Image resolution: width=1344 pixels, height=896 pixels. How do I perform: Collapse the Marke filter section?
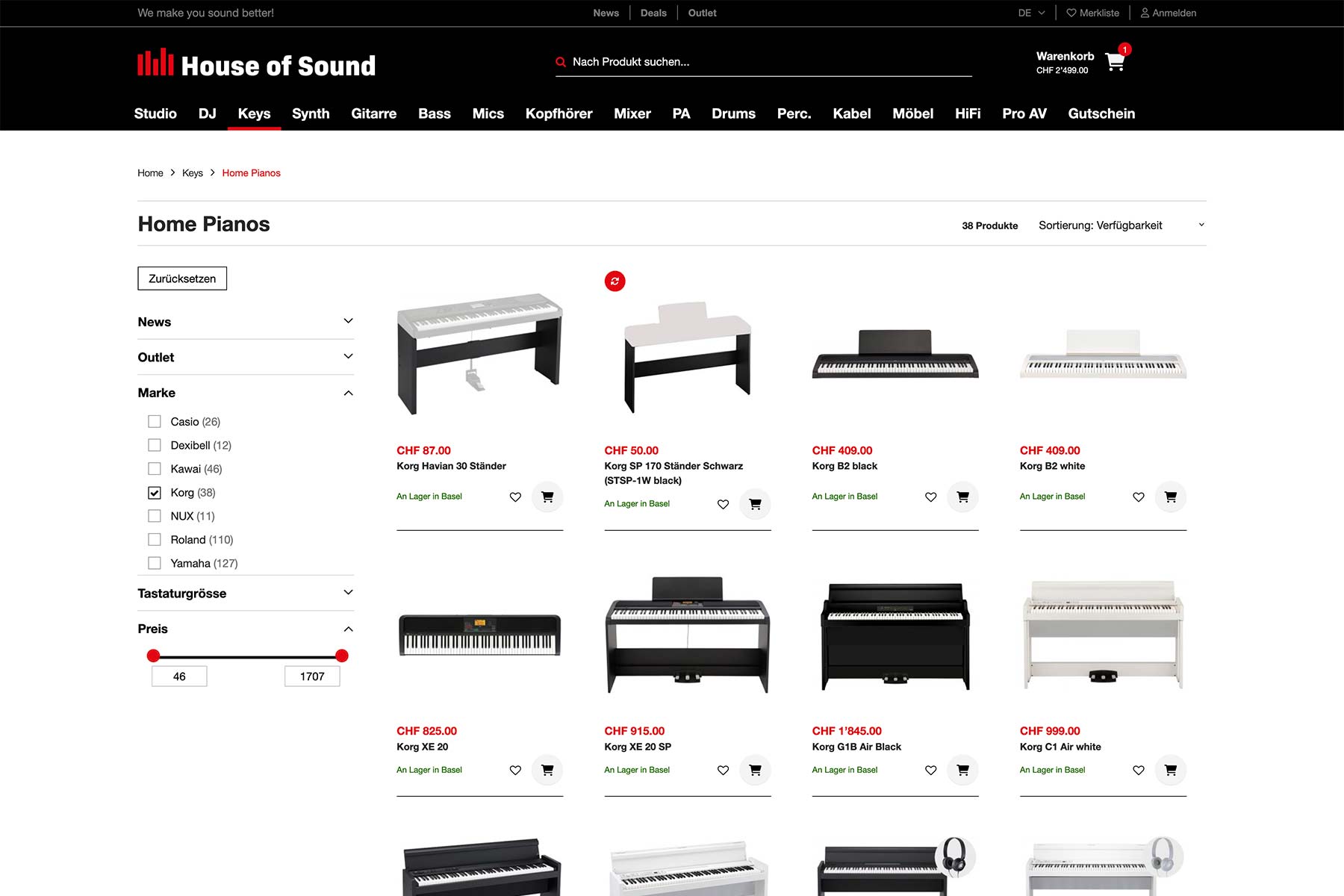pos(246,393)
